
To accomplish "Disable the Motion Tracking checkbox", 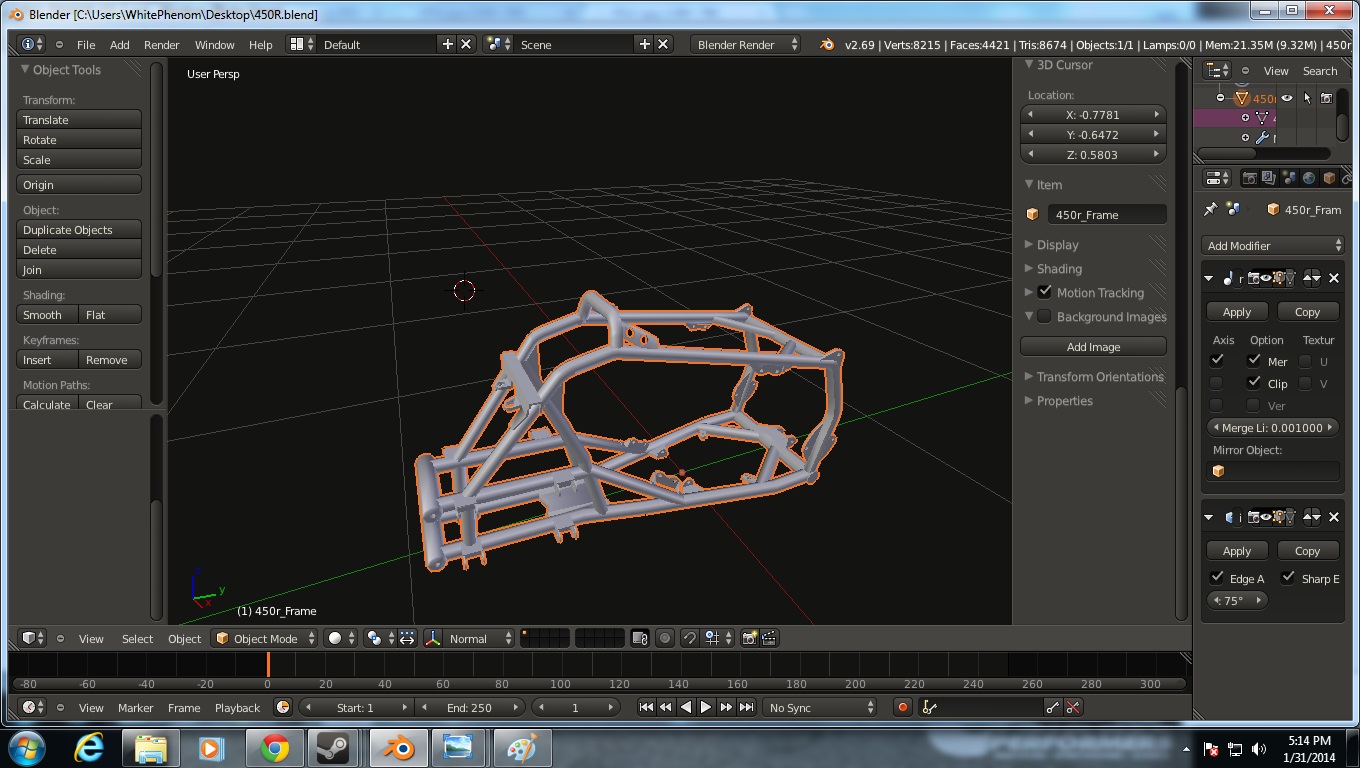I will click(1045, 292).
